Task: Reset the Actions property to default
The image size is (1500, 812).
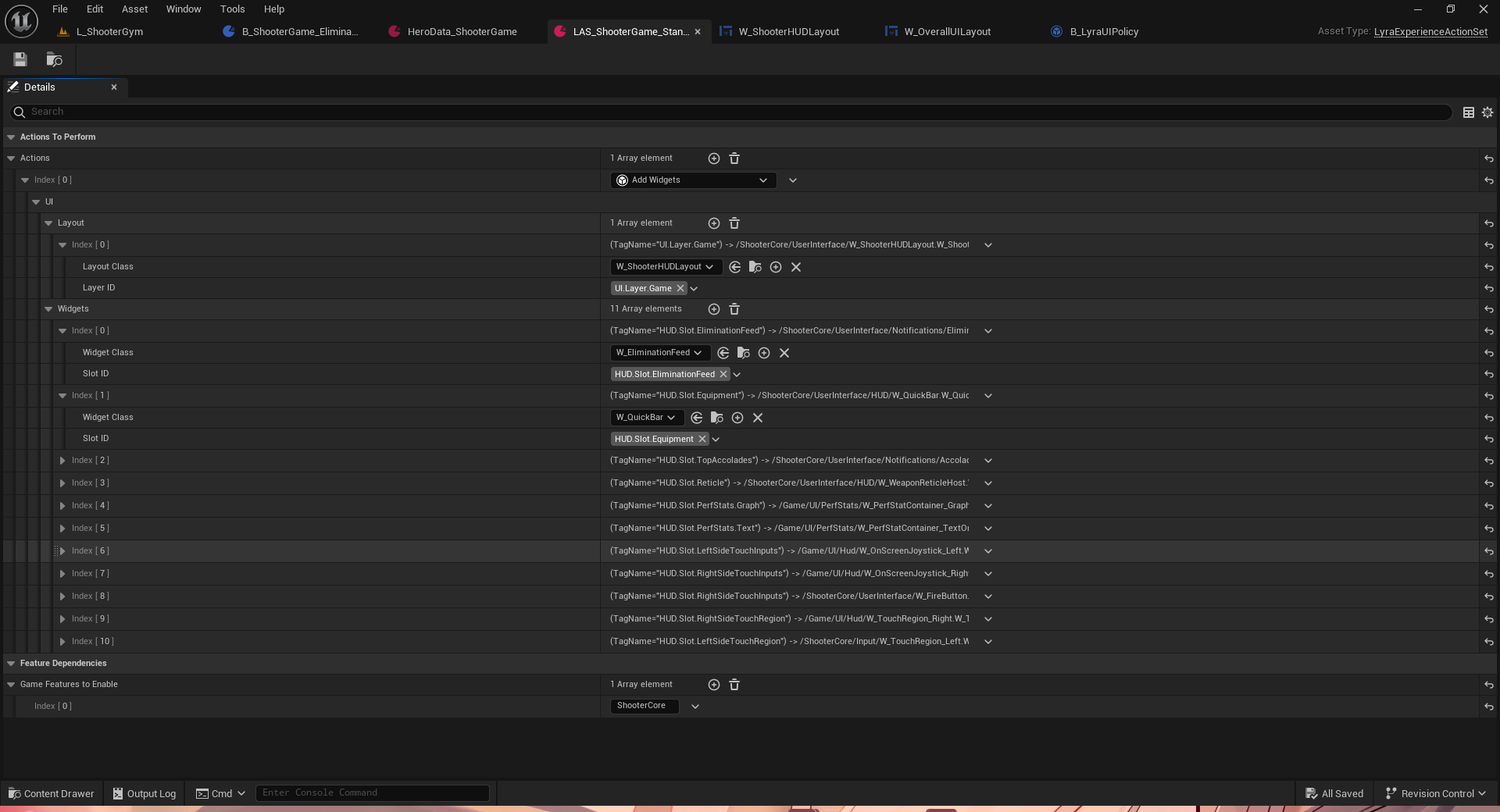Action: click(1489, 158)
